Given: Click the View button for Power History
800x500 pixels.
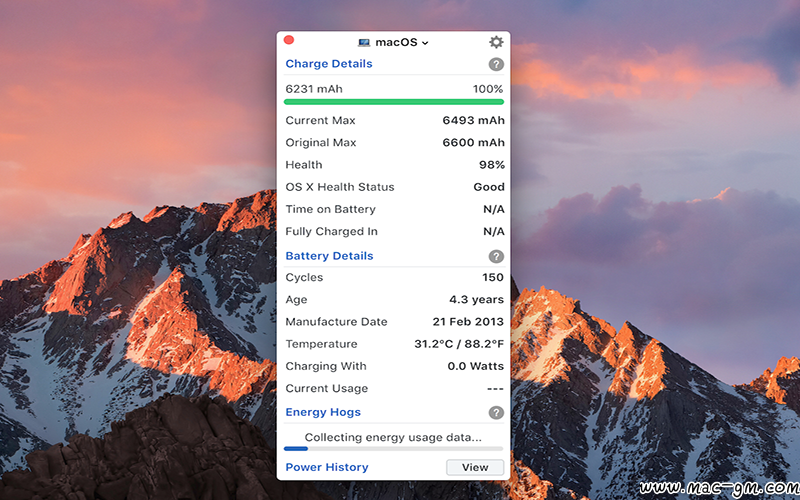Looking at the screenshot, I should point(475,467).
